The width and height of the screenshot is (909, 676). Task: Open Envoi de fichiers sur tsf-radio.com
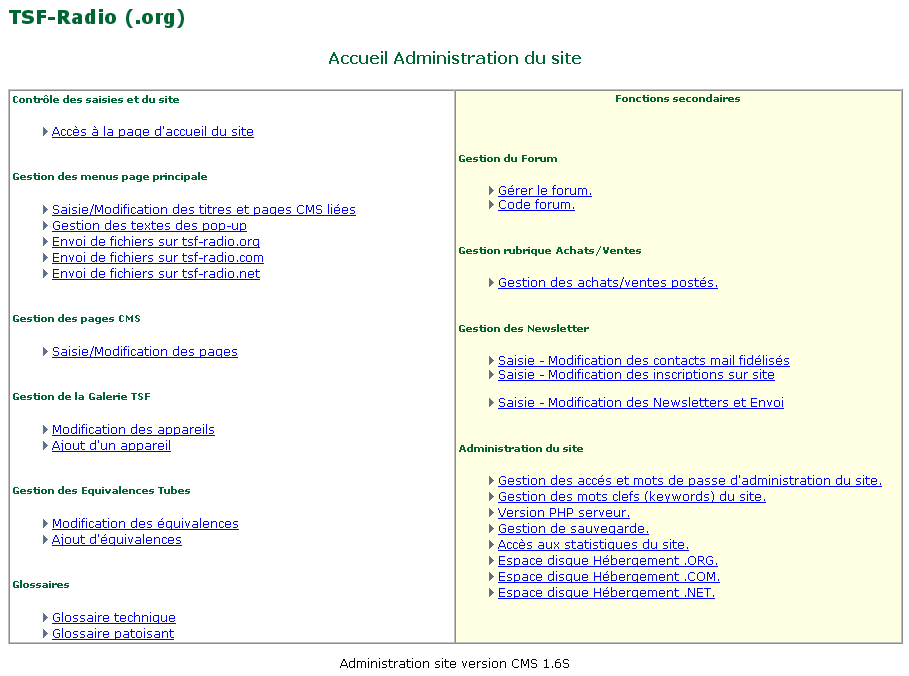coord(158,257)
